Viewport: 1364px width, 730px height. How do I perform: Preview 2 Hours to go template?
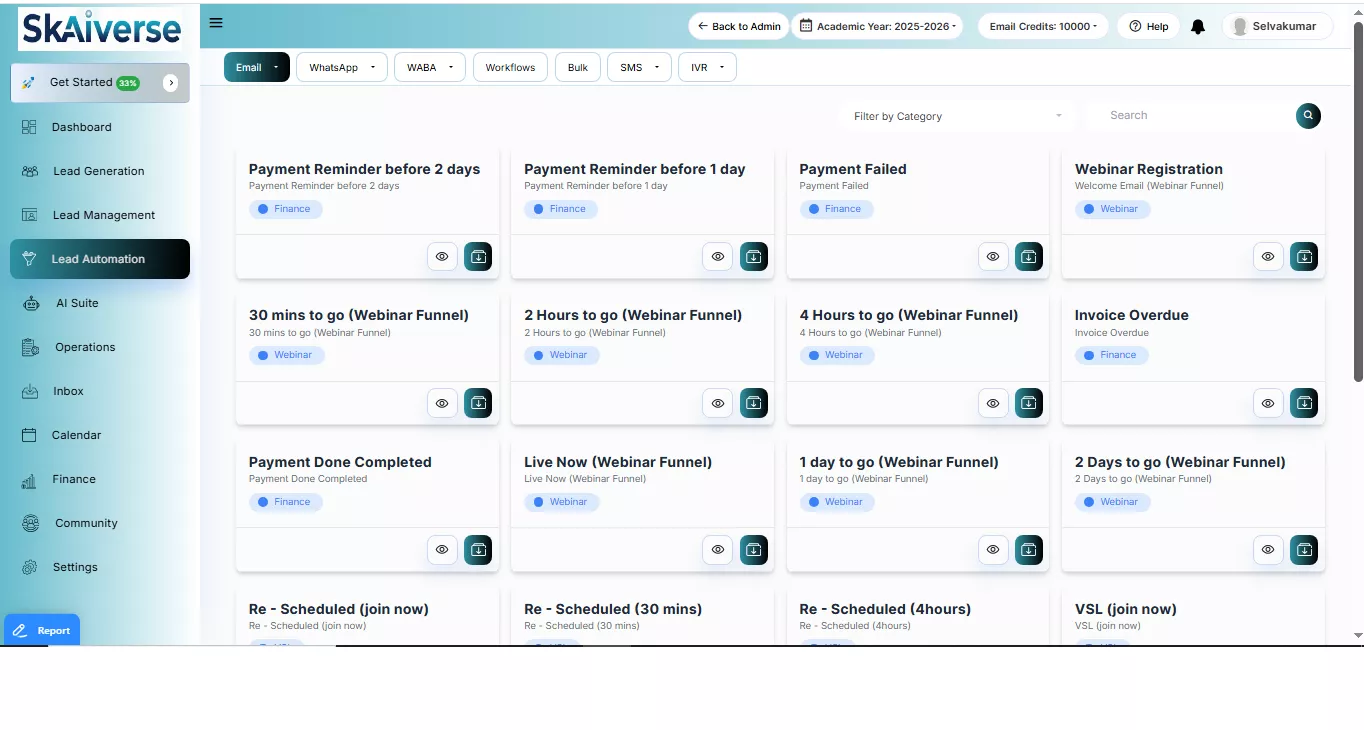(x=717, y=403)
